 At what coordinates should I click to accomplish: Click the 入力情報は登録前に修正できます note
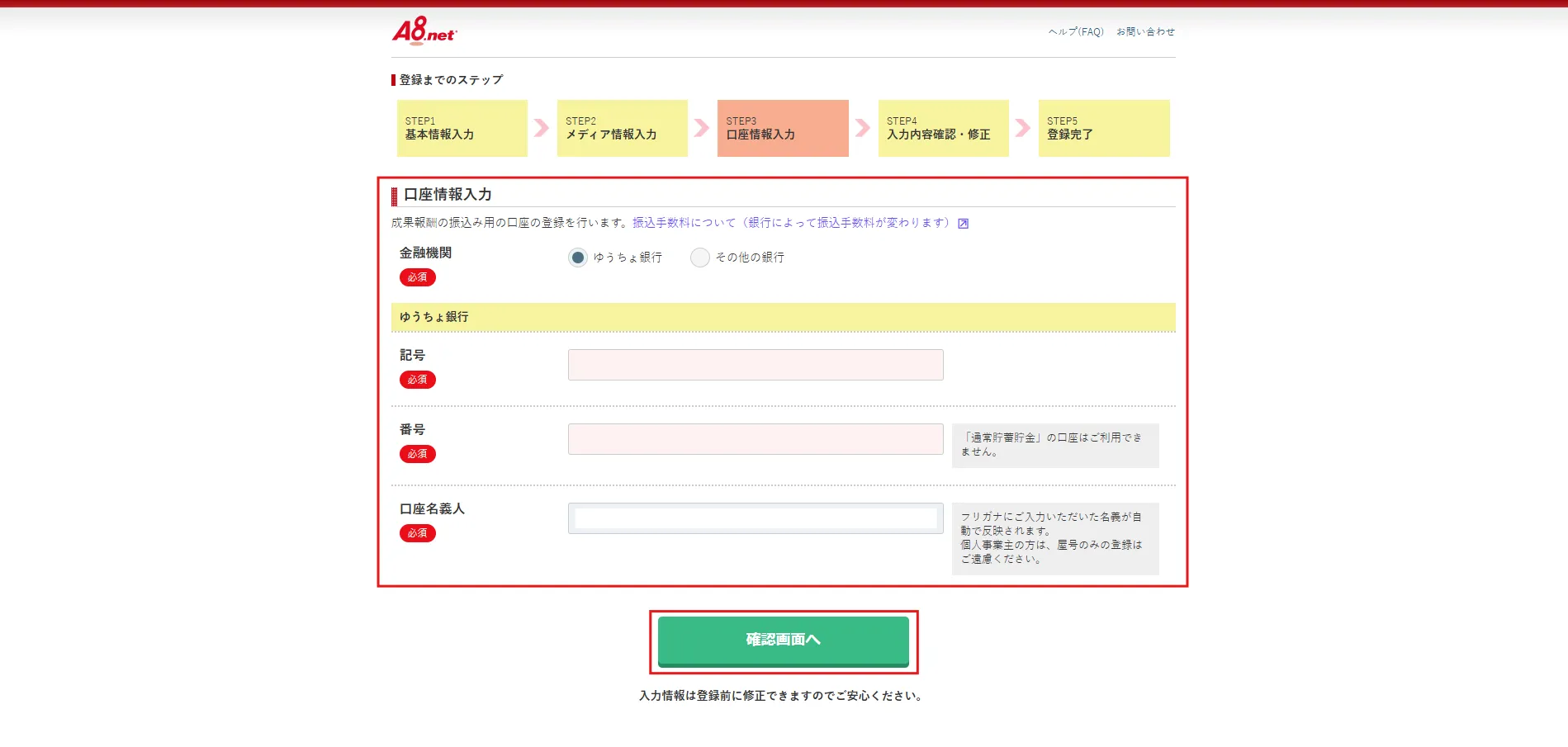(x=780, y=696)
